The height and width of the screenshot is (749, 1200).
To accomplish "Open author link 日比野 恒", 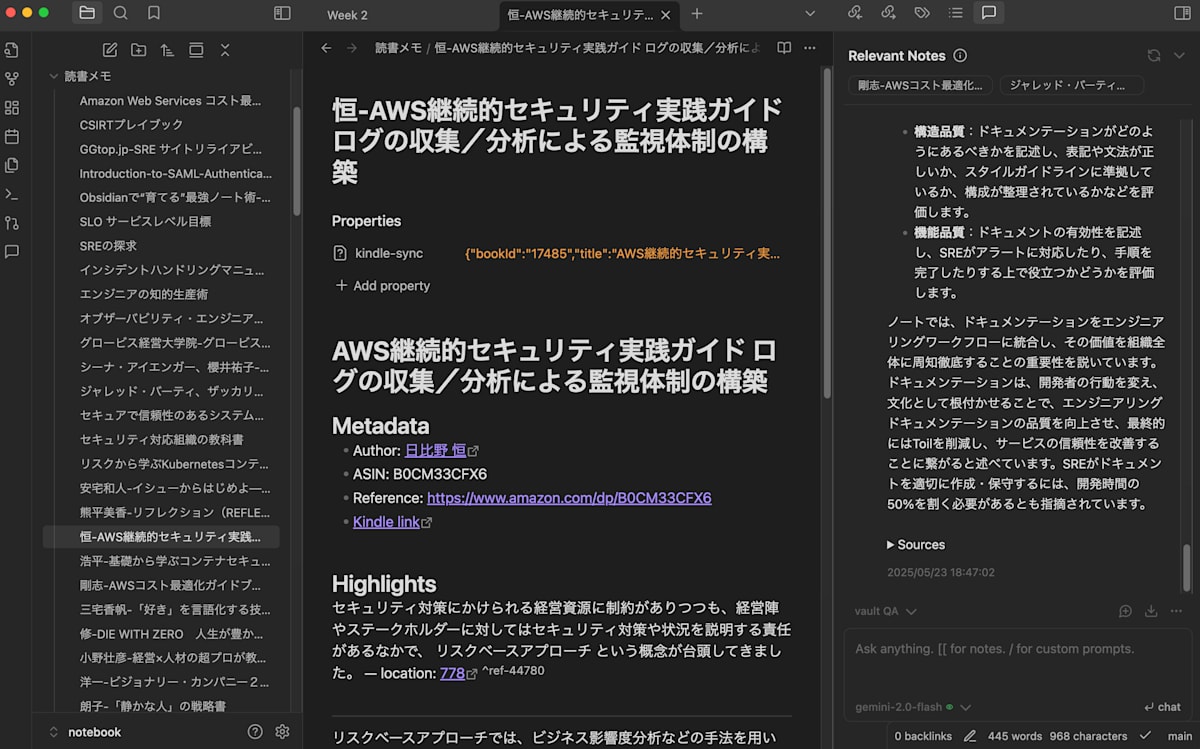I will pyautogui.click(x=435, y=451).
